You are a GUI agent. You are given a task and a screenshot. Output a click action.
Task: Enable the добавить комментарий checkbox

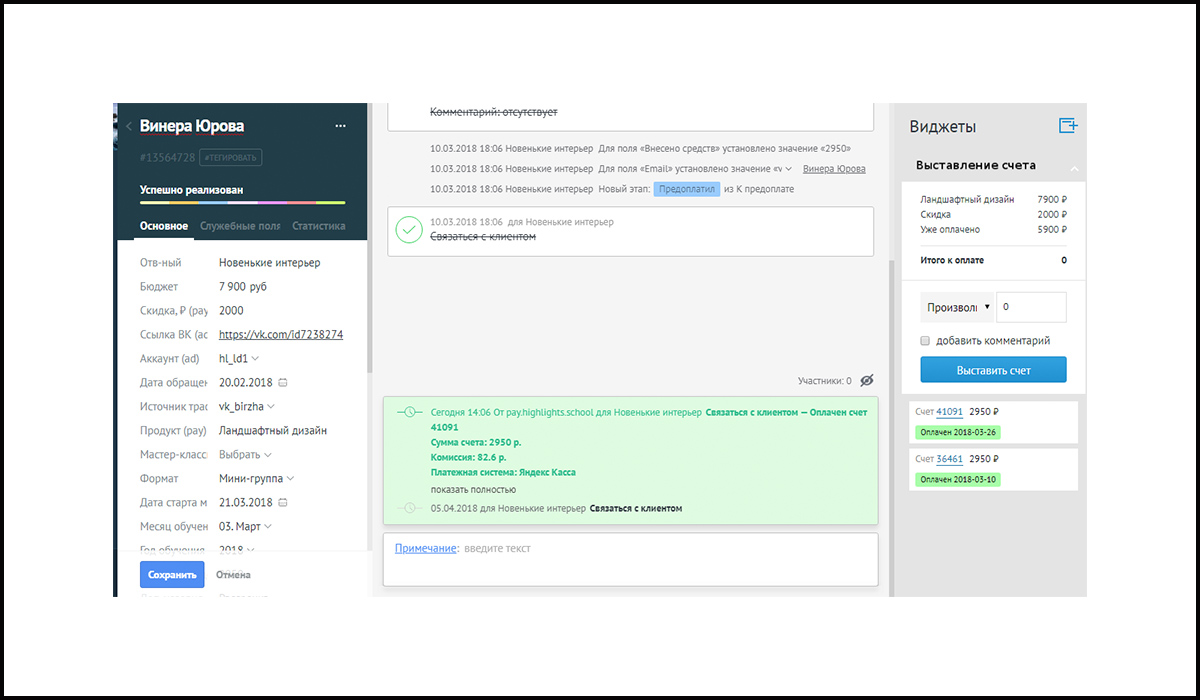coord(925,341)
